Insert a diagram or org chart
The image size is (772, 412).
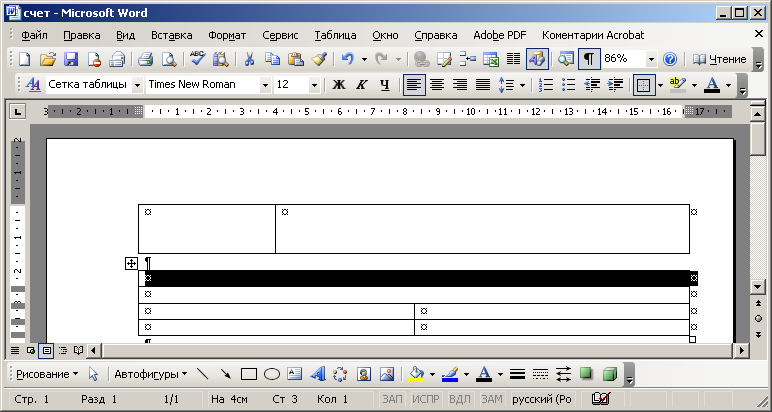click(341, 374)
